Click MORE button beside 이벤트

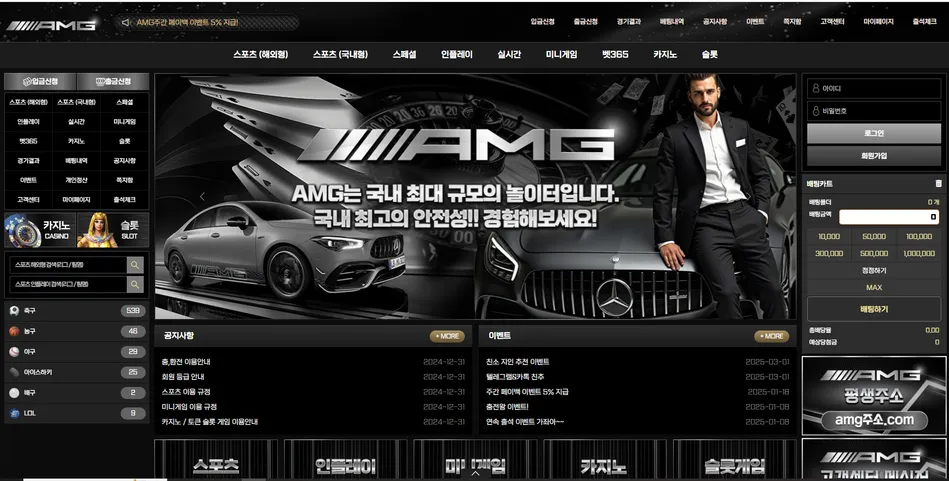pyautogui.click(x=772, y=336)
